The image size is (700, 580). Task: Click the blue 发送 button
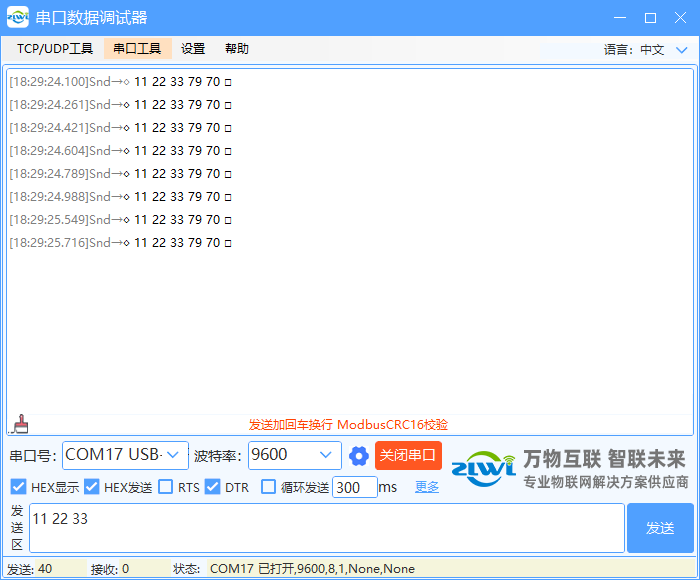click(x=660, y=528)
